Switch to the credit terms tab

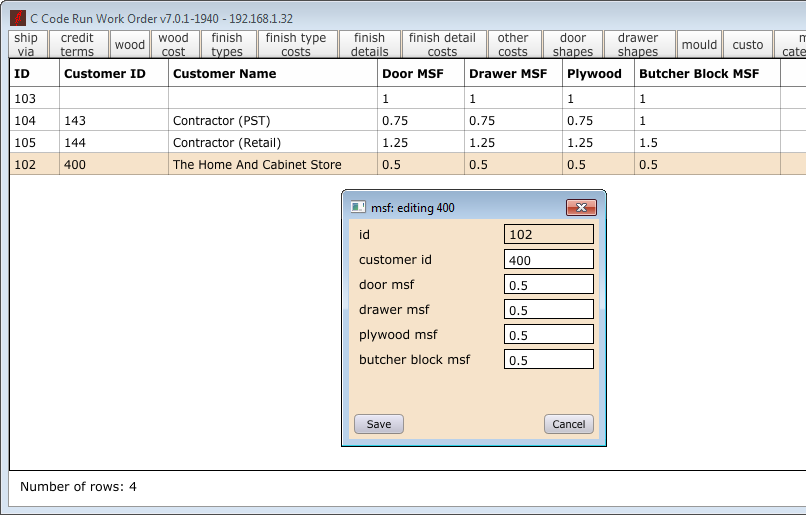click(77, 45)
